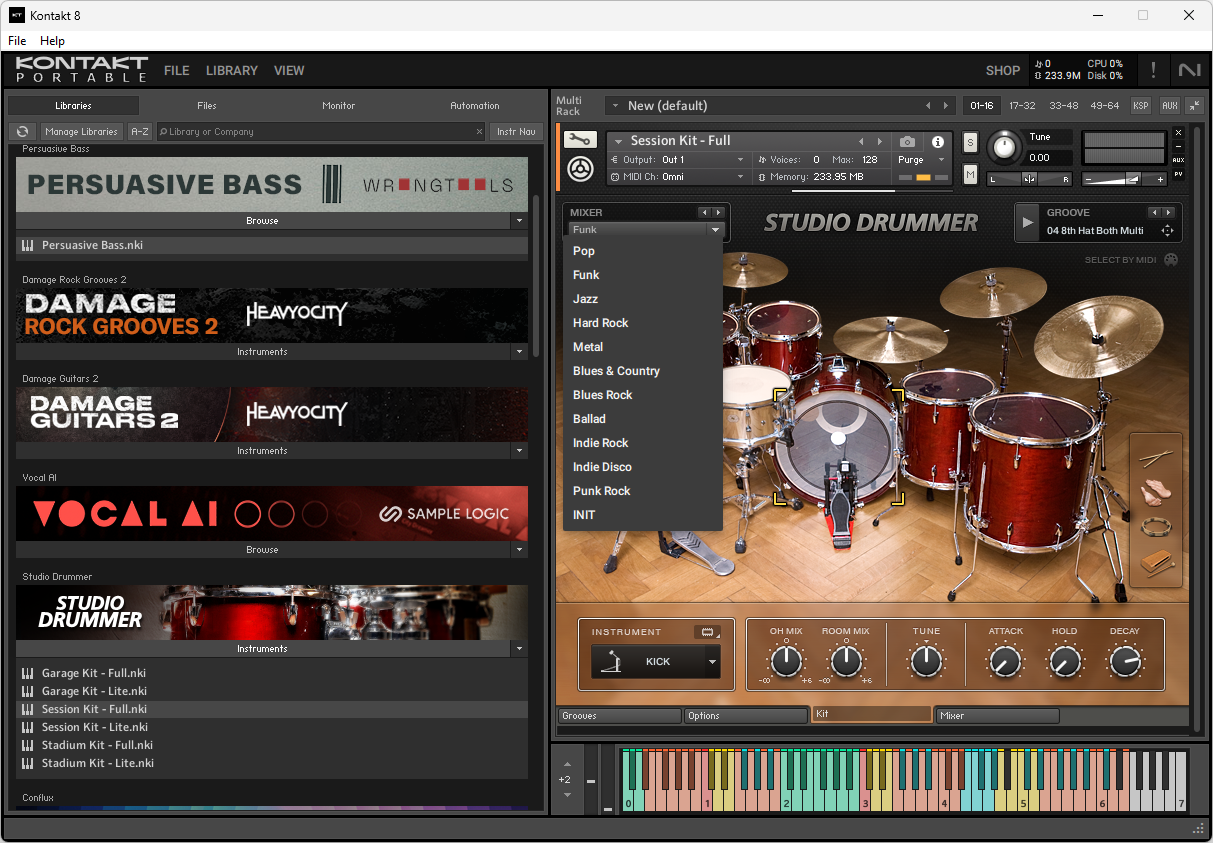Clear the library search field
Viewport: 1213px width, 843px height.
[x=479, y=132]
